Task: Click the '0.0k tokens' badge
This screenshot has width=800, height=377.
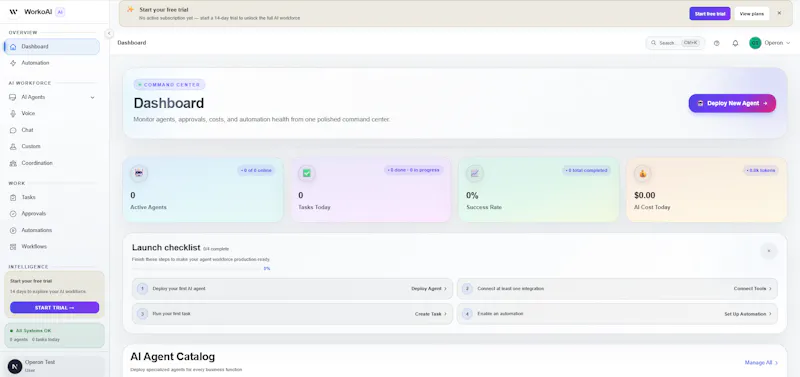Action: pyautogui.click(x=761, y=170)
